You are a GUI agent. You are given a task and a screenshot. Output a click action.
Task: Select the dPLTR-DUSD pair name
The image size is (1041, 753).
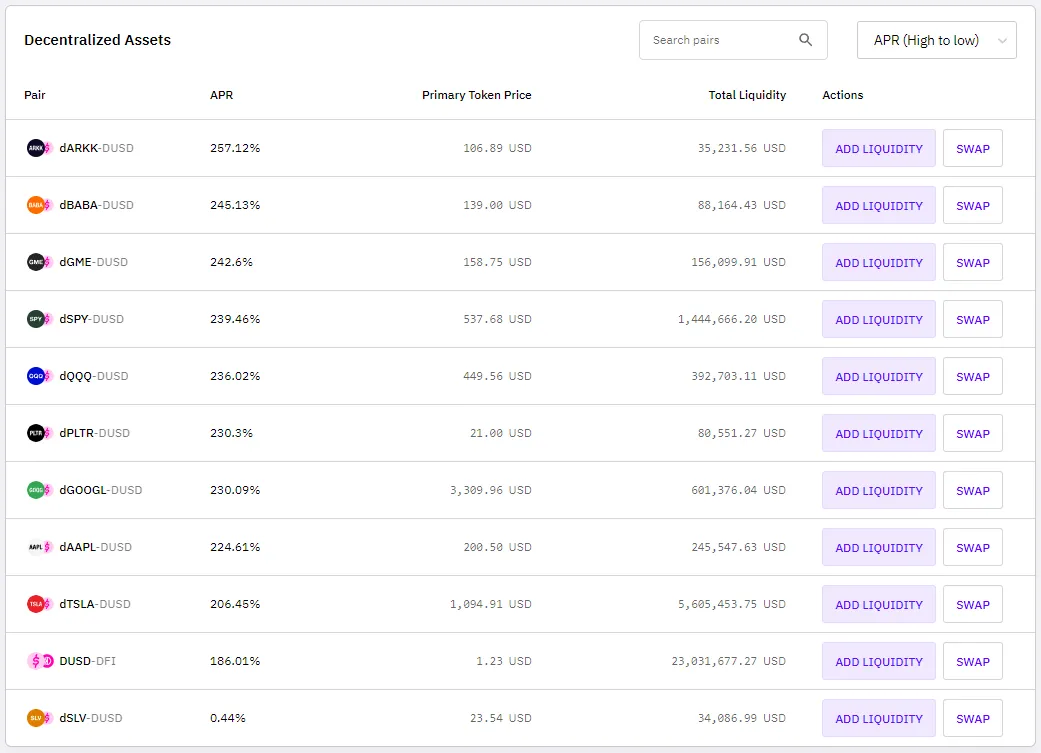tap(94, 434)
